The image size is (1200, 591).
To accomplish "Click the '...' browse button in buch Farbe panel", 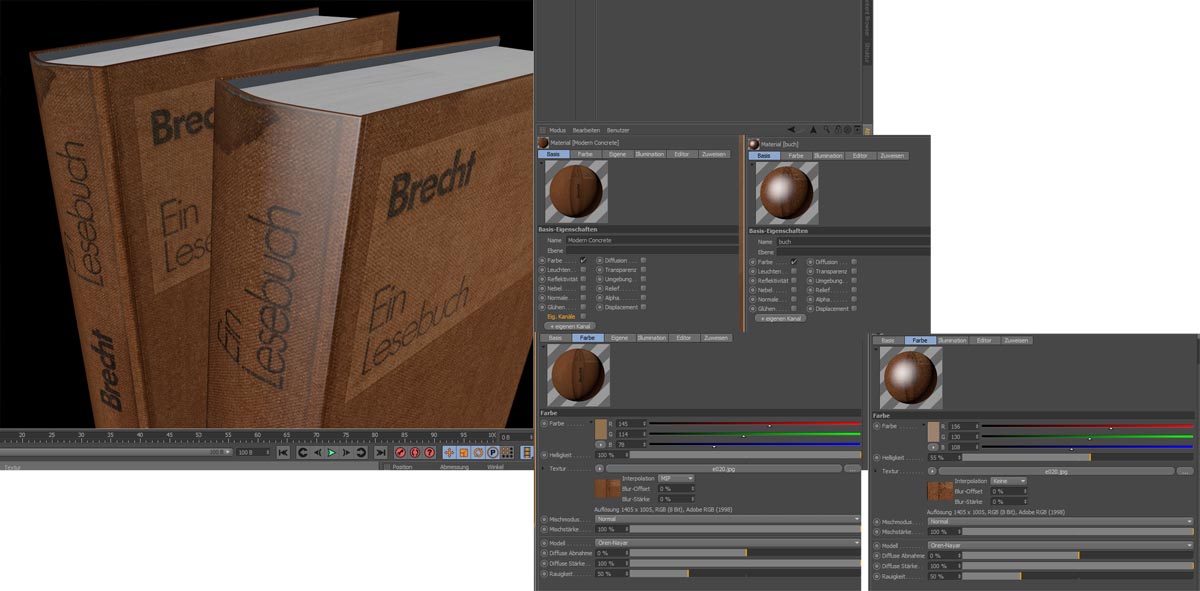I will [x=1184, y=470].
